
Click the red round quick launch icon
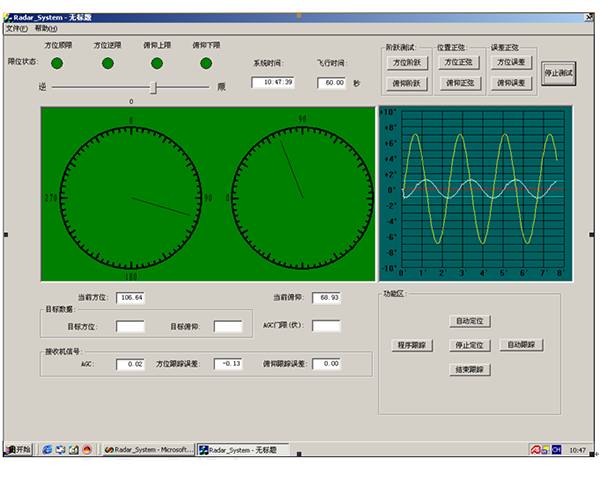coord(87,450)
